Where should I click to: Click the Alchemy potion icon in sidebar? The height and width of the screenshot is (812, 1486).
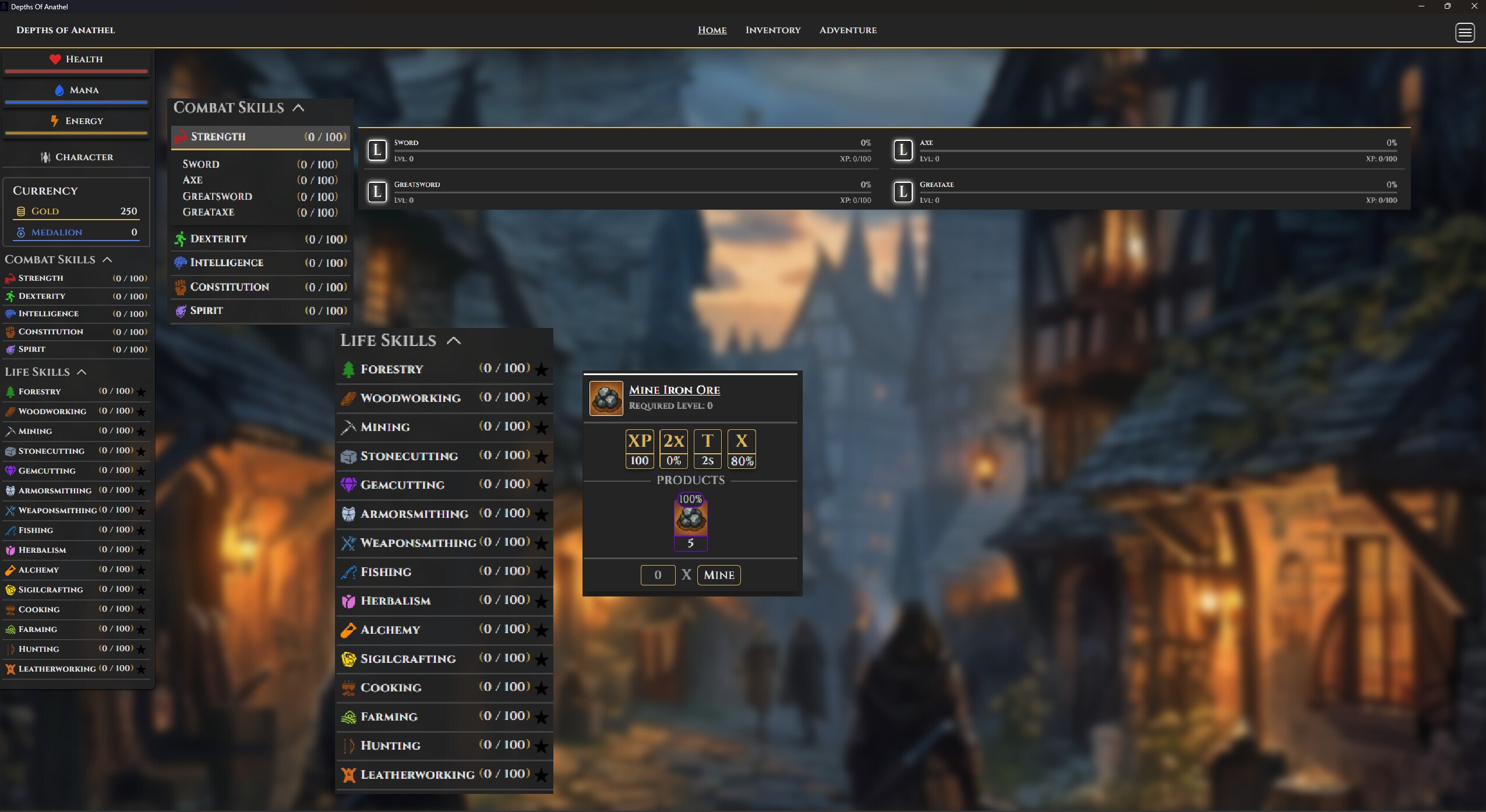pos(10,570)
